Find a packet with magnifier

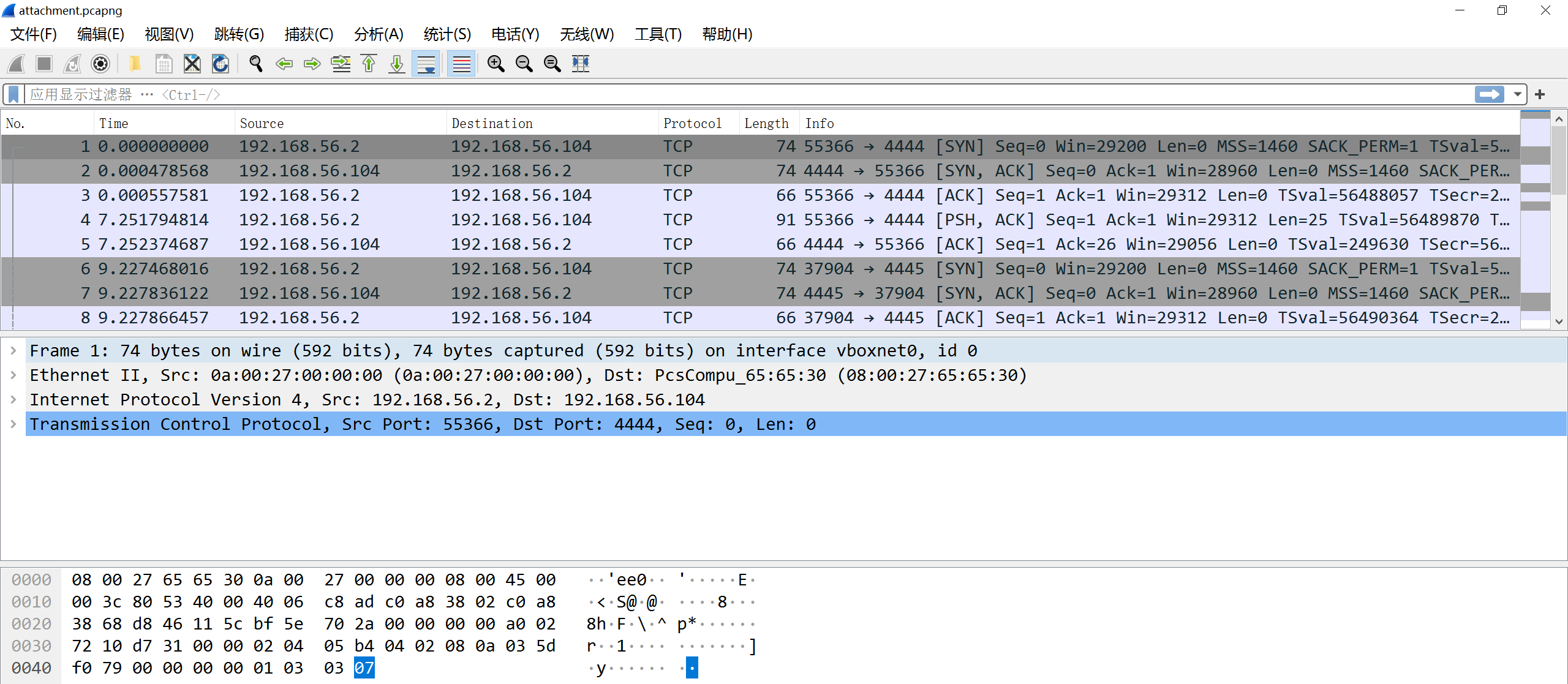coord(256,64)
